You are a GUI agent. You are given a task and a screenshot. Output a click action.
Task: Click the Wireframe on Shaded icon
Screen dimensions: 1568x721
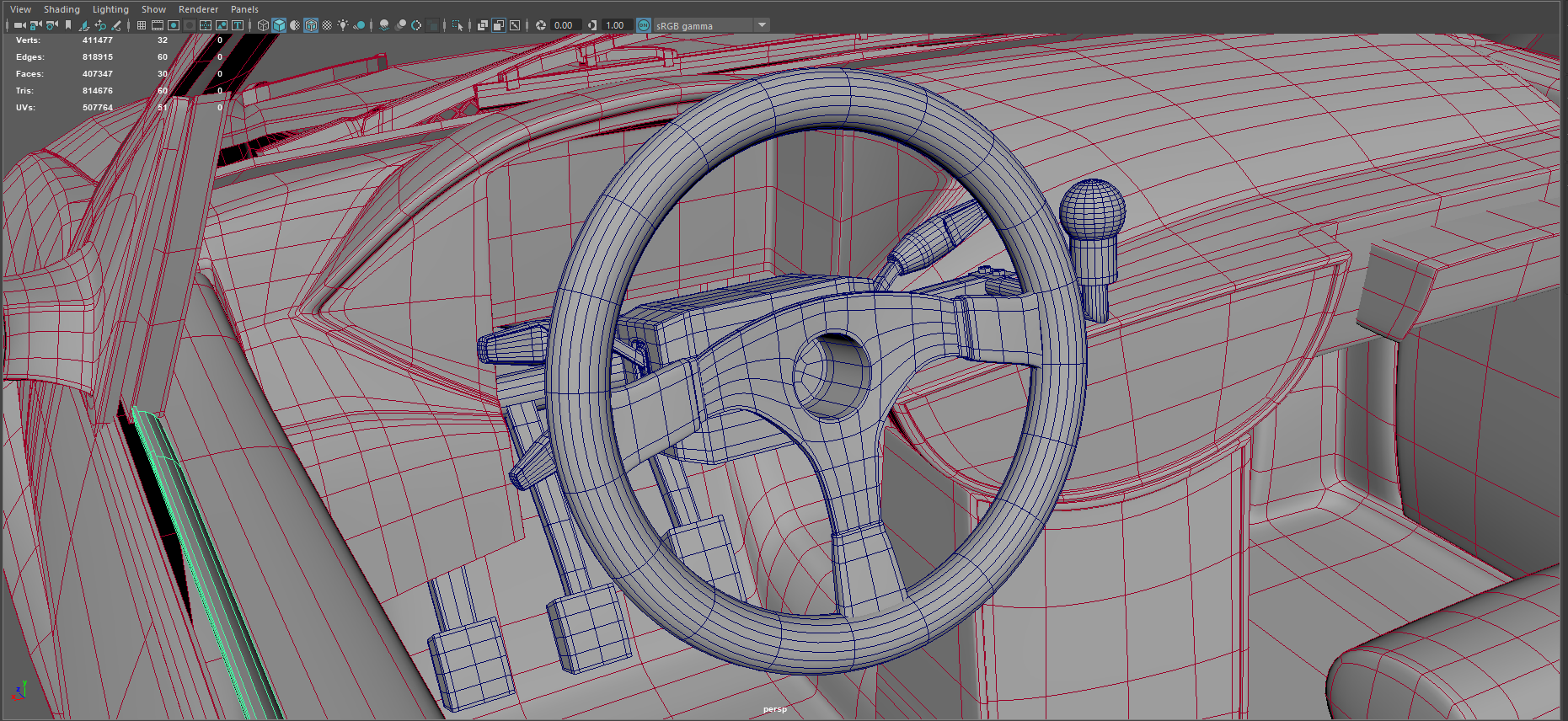[311, 25]
